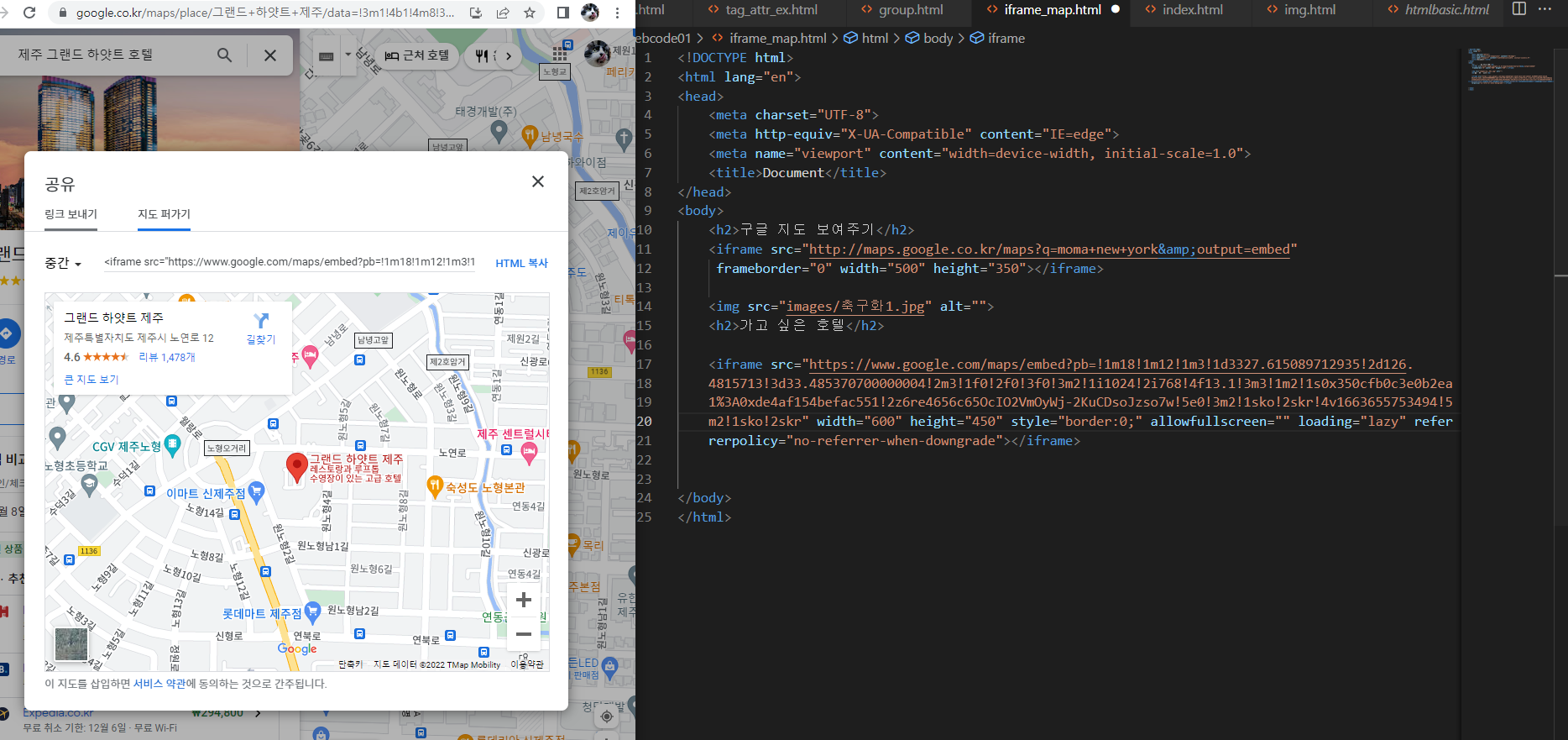
Task: Switch to tag_attr_ex.html editor tab
Action: pyautogui.click(x=763, y=10)
